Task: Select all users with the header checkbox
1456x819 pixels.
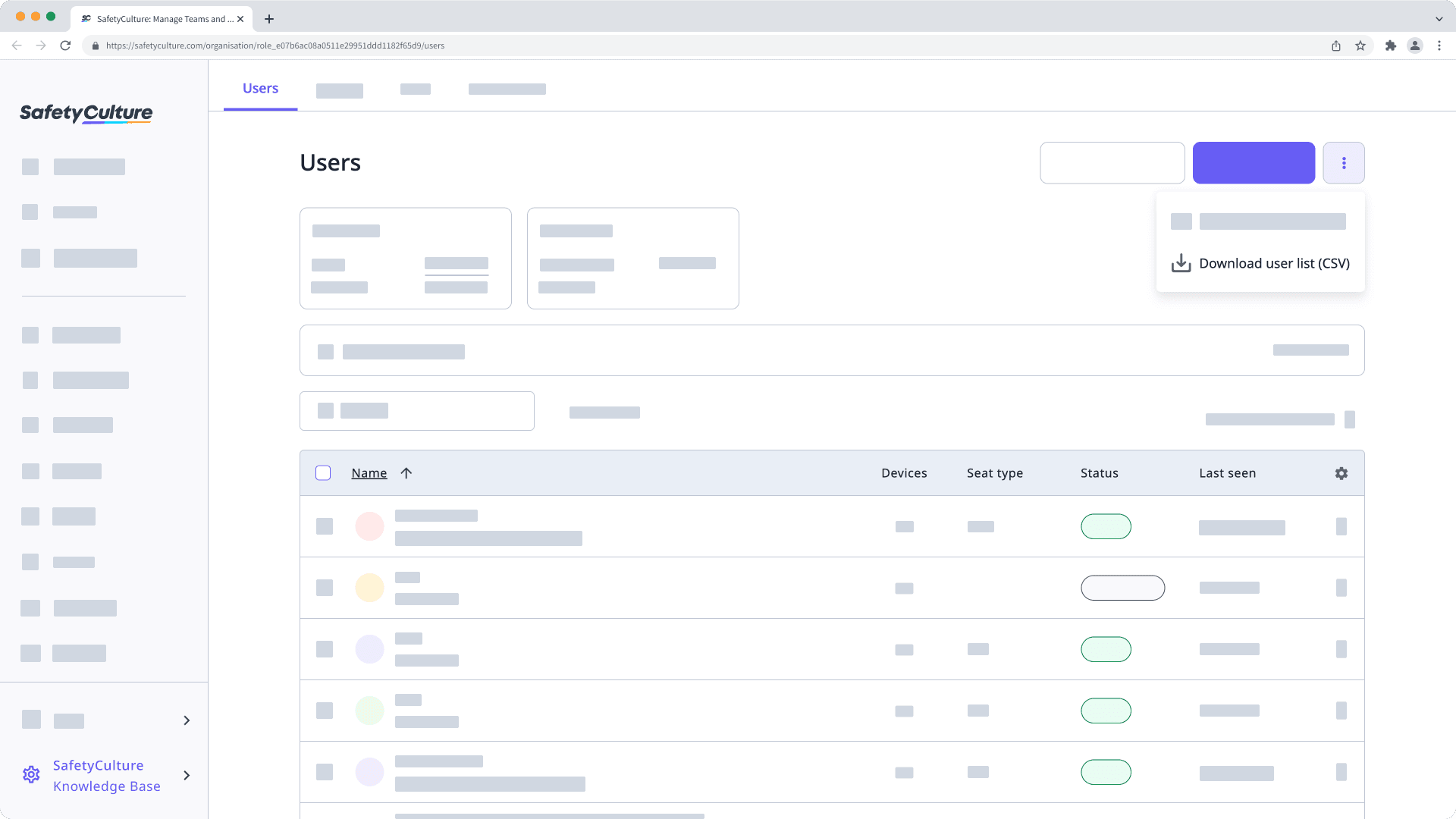Action: 323,472
